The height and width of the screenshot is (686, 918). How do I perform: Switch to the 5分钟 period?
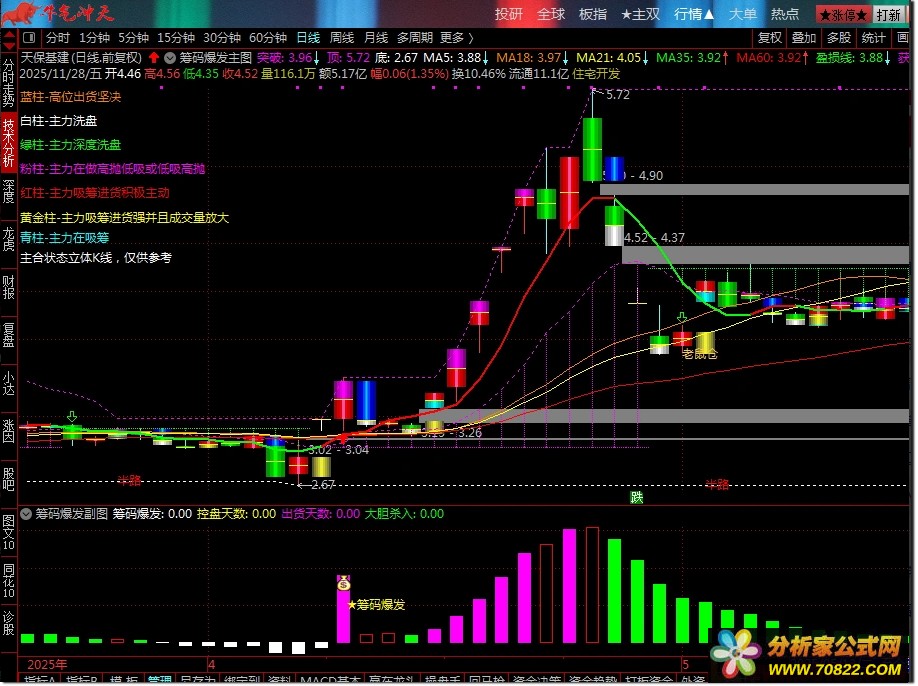[x=133, y=38]
